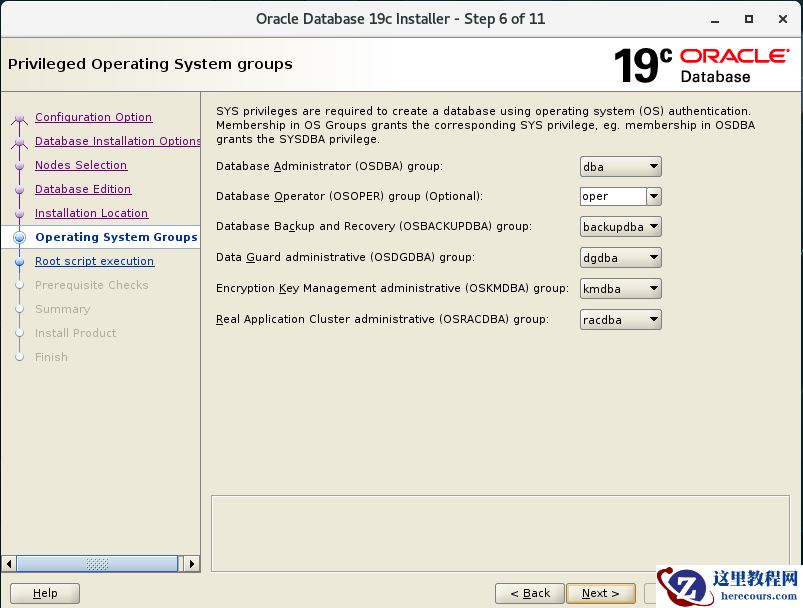Open the OSDBA group dropdown showing dba

tap(620, 166)
